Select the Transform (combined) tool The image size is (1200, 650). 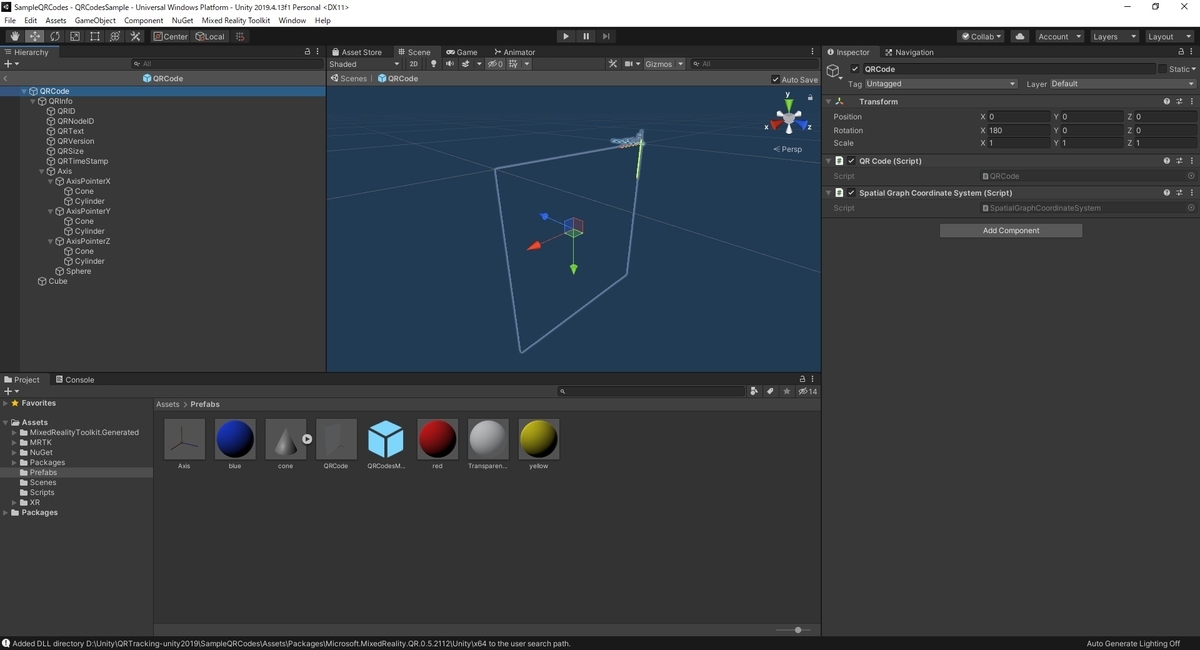click(115, 36)
